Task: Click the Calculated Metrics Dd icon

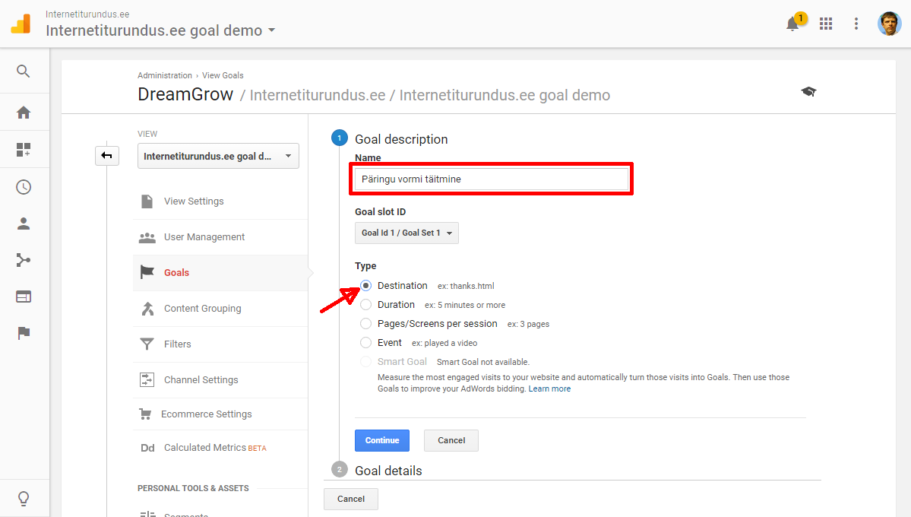Action: point(148,448)
